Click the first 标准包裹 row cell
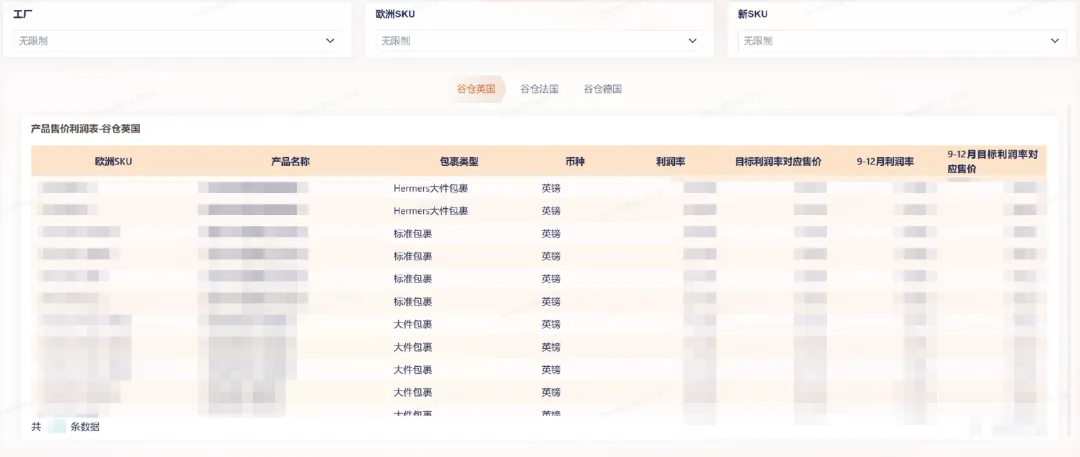The height and width of the screenshot is (457, 1080). click(413, 233)
